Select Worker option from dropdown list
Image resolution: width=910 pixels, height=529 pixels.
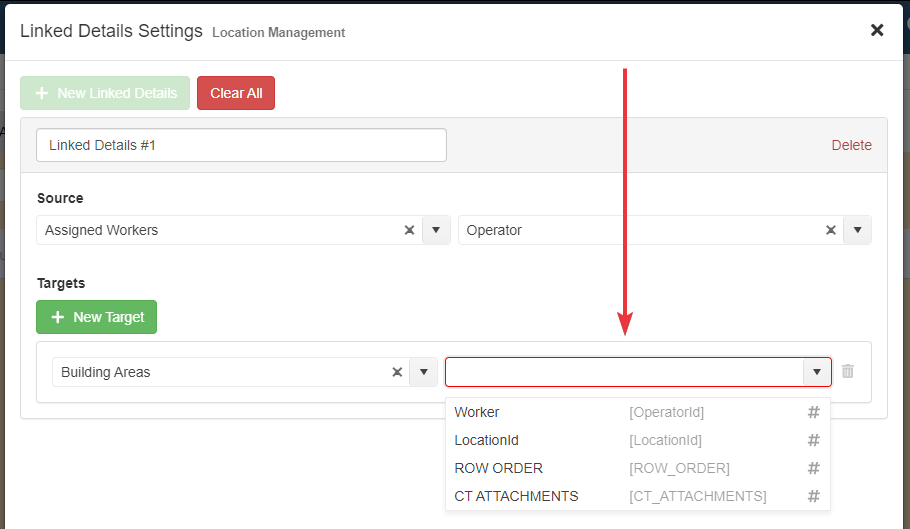[477, 412]
